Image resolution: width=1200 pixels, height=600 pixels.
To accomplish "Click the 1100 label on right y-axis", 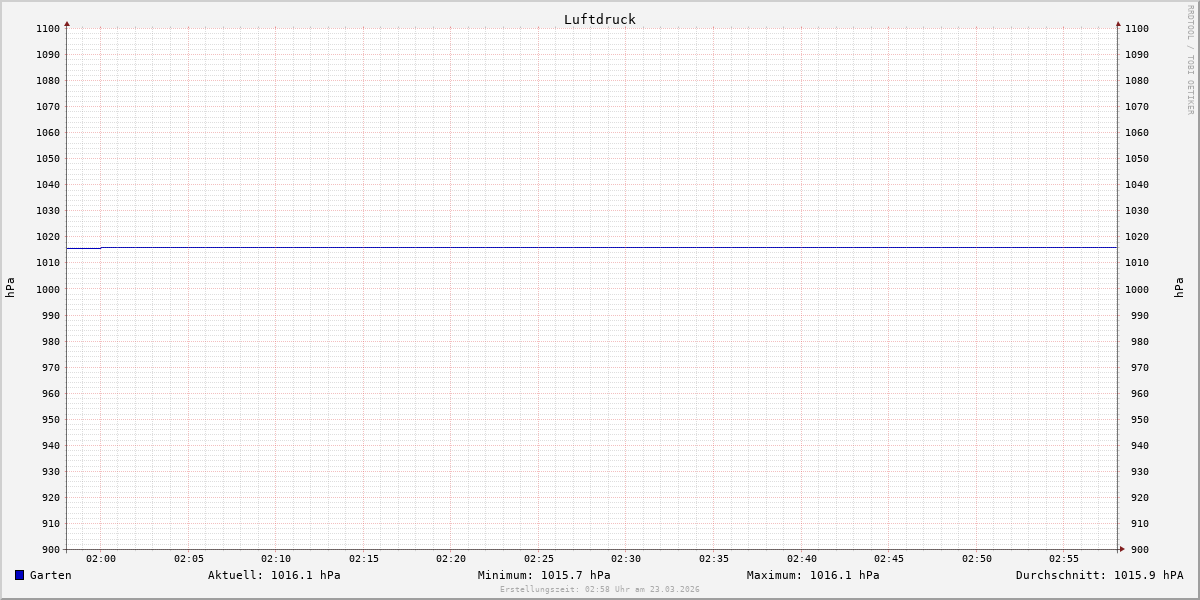I will click(1137, 29).
